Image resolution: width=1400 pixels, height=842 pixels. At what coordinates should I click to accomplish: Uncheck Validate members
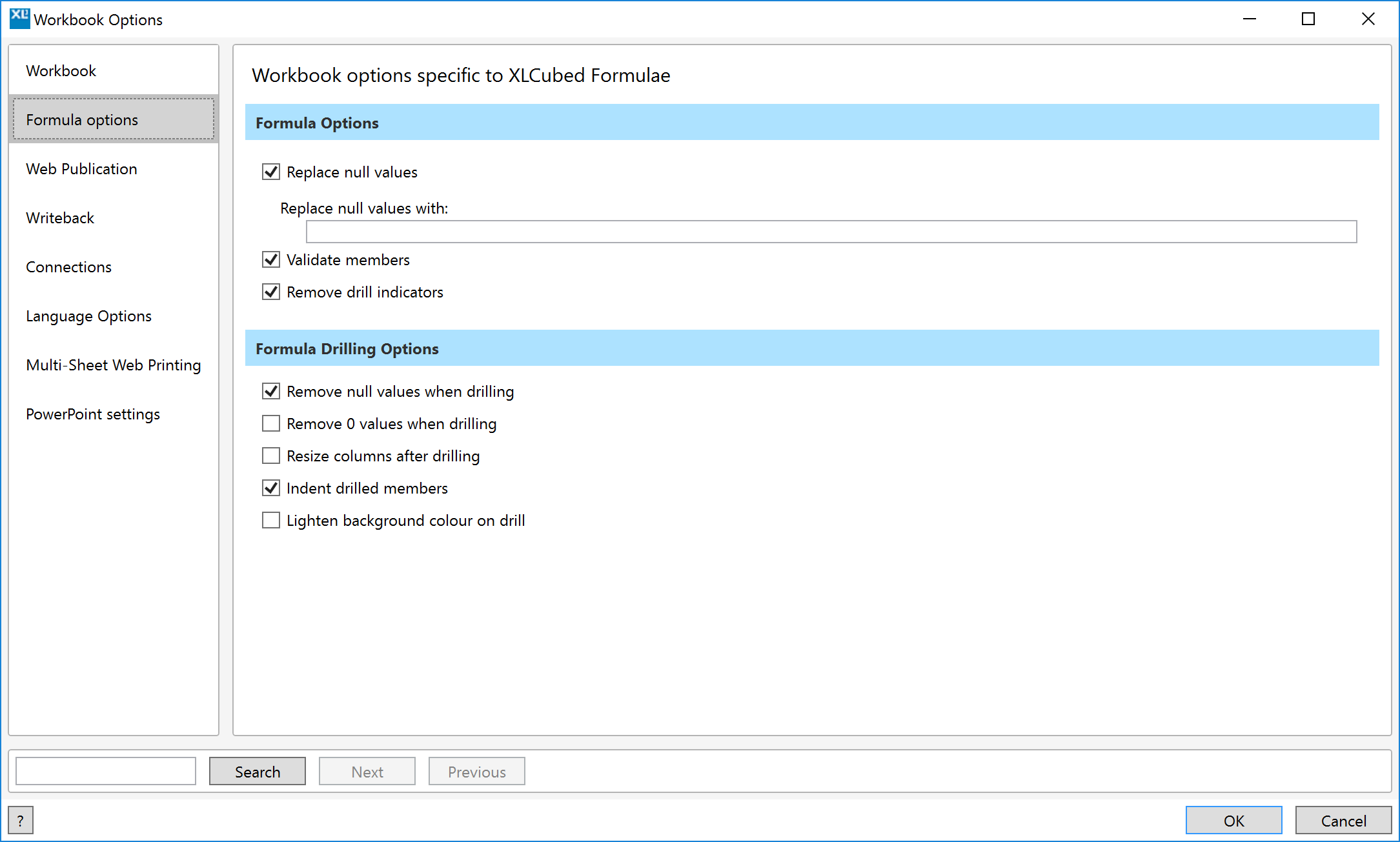pyautogui.click(x=271, y=260)
